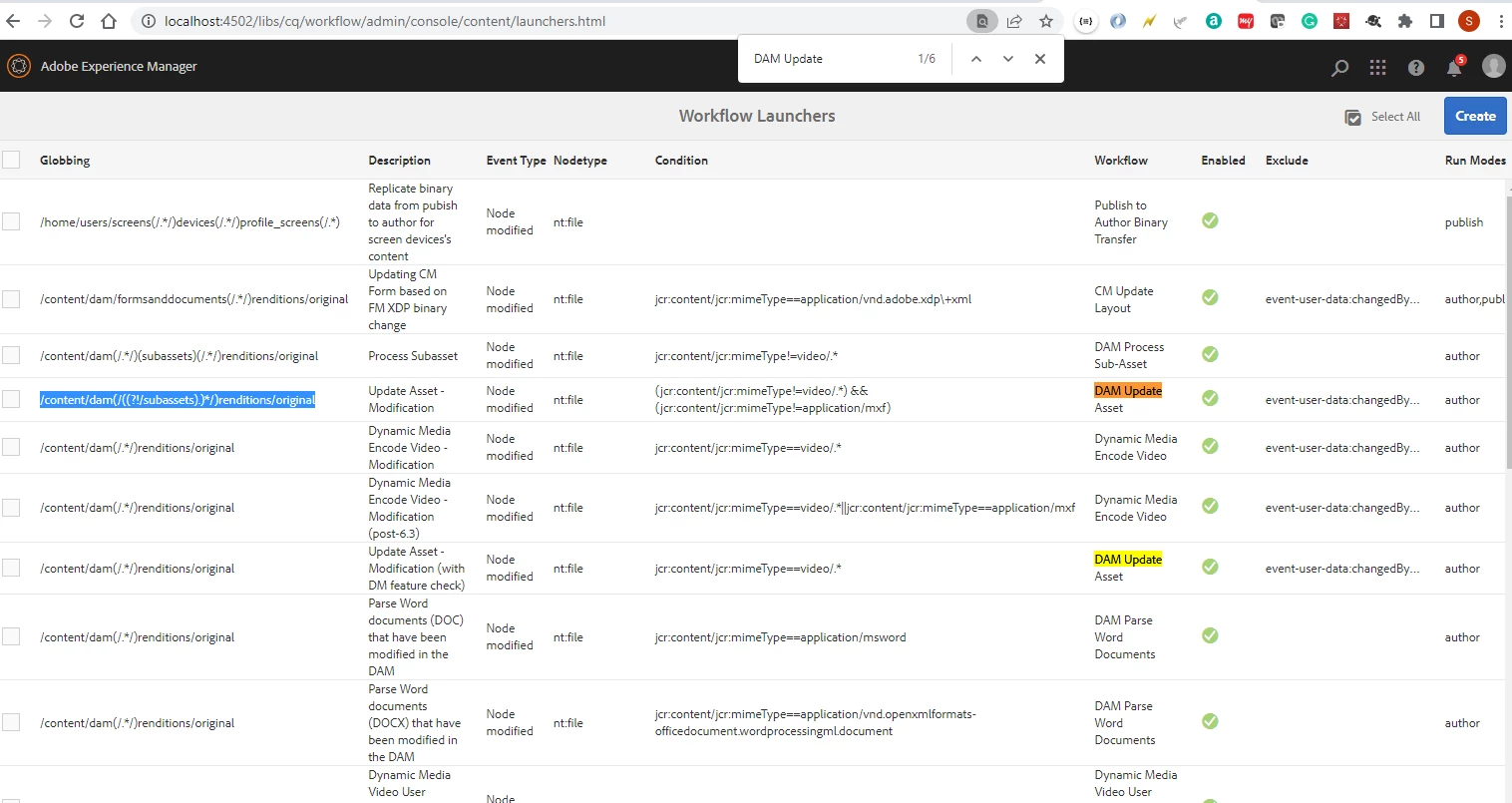Image resolution: width=1512 pixels, height=803 pixels.
Task: Go to previous find result arrow
Action: click(976, 59)
